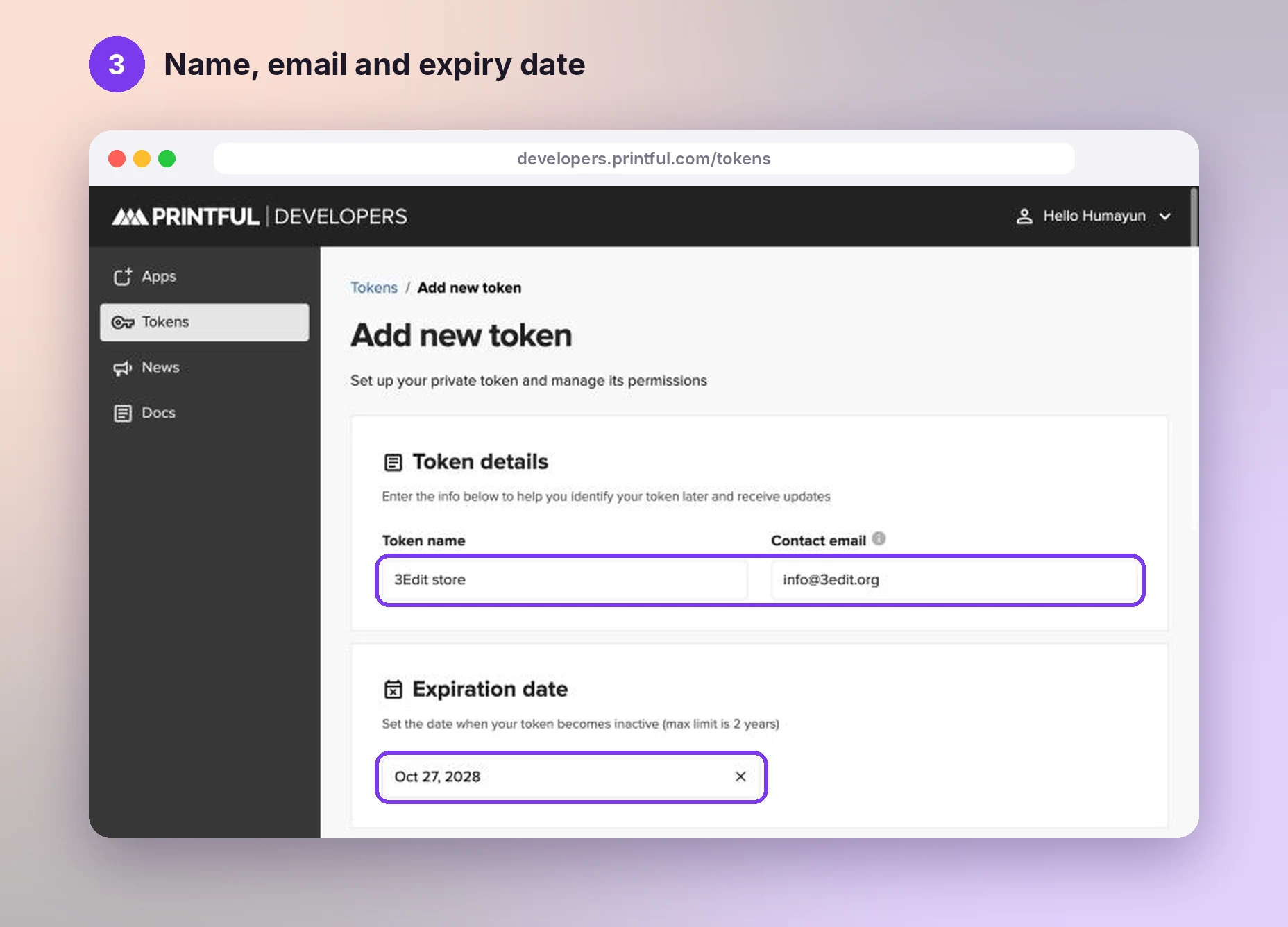Click the 'max limit is 2 years' note
Screen dimensions: 1288x927
tap(721, 724)
